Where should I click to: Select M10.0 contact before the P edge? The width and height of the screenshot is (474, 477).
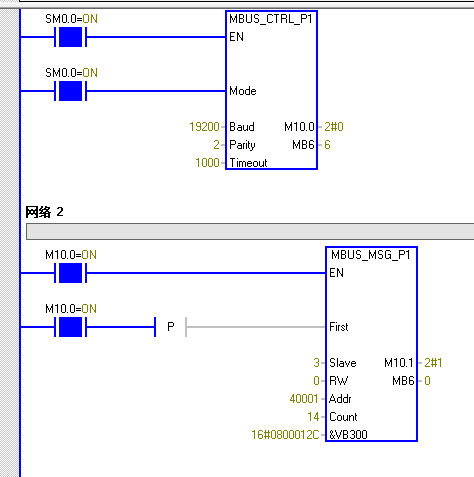tap(70, 327)
